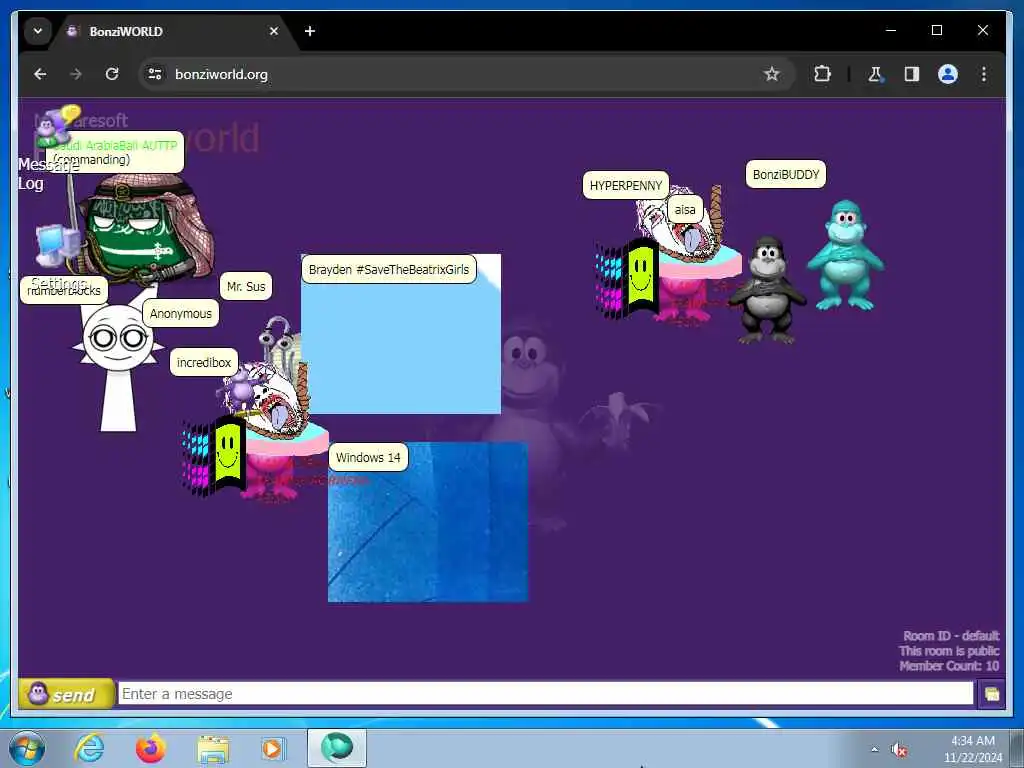This screenshot has width=1024, height=768.
Task: Click the HYPERPENNY name tag
Action: 626,185
